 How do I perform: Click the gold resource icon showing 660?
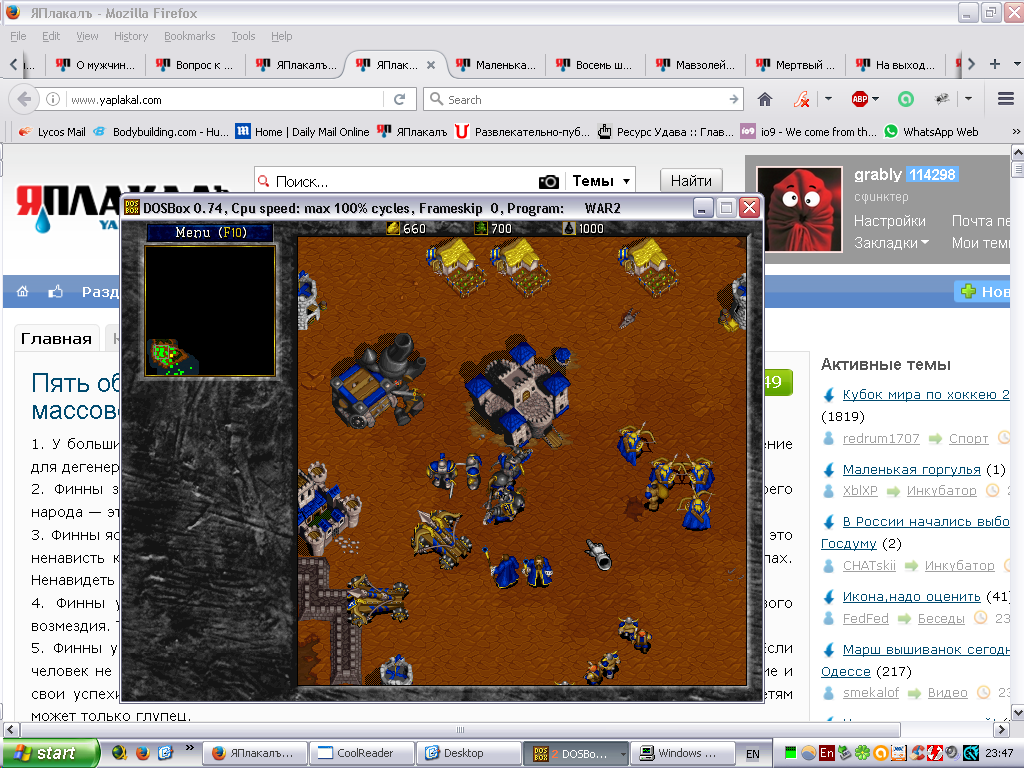click(392, 228)
